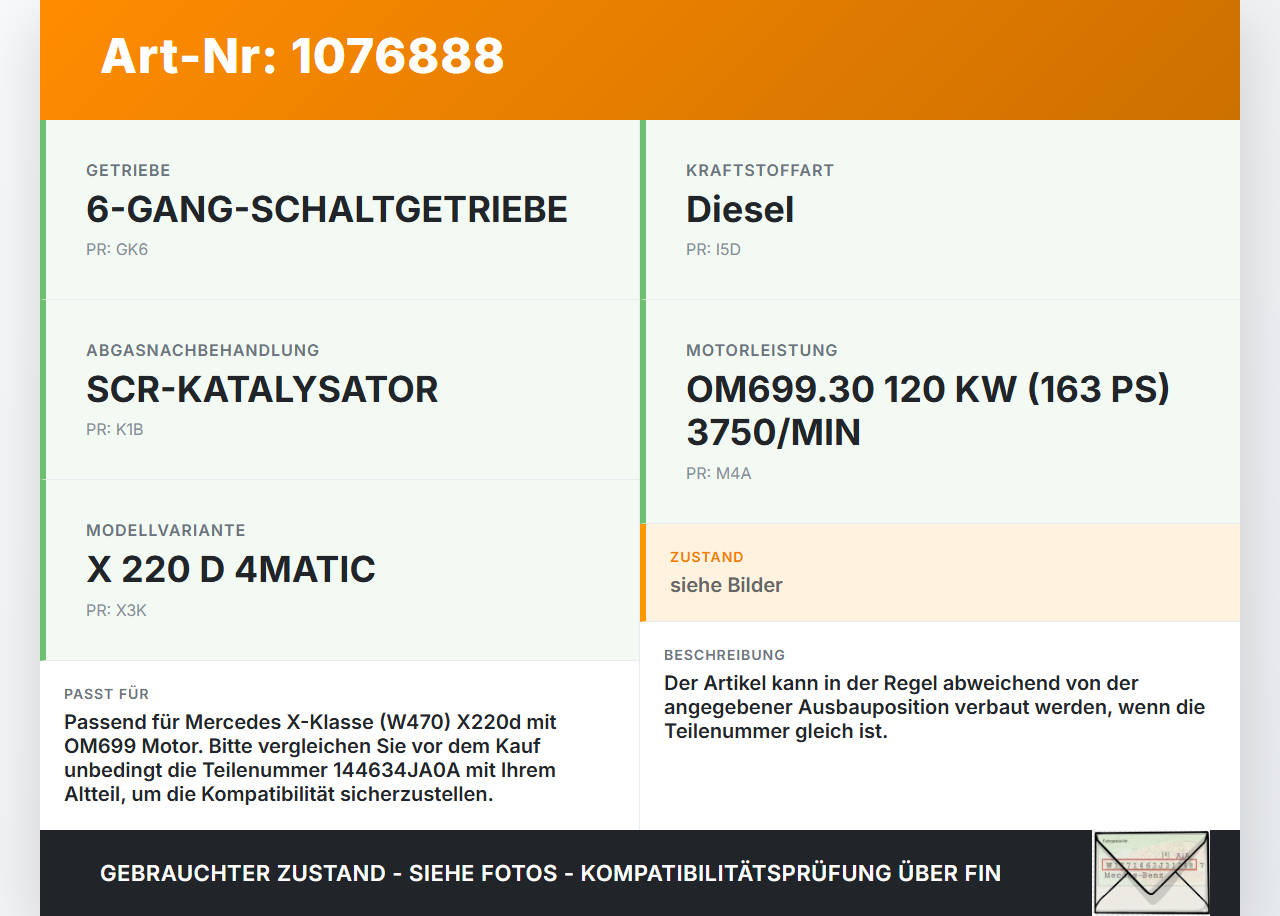Click the 'GEBRAUCHTER ZUSTAND - SIEHE FOTOS' footer text

550,873
